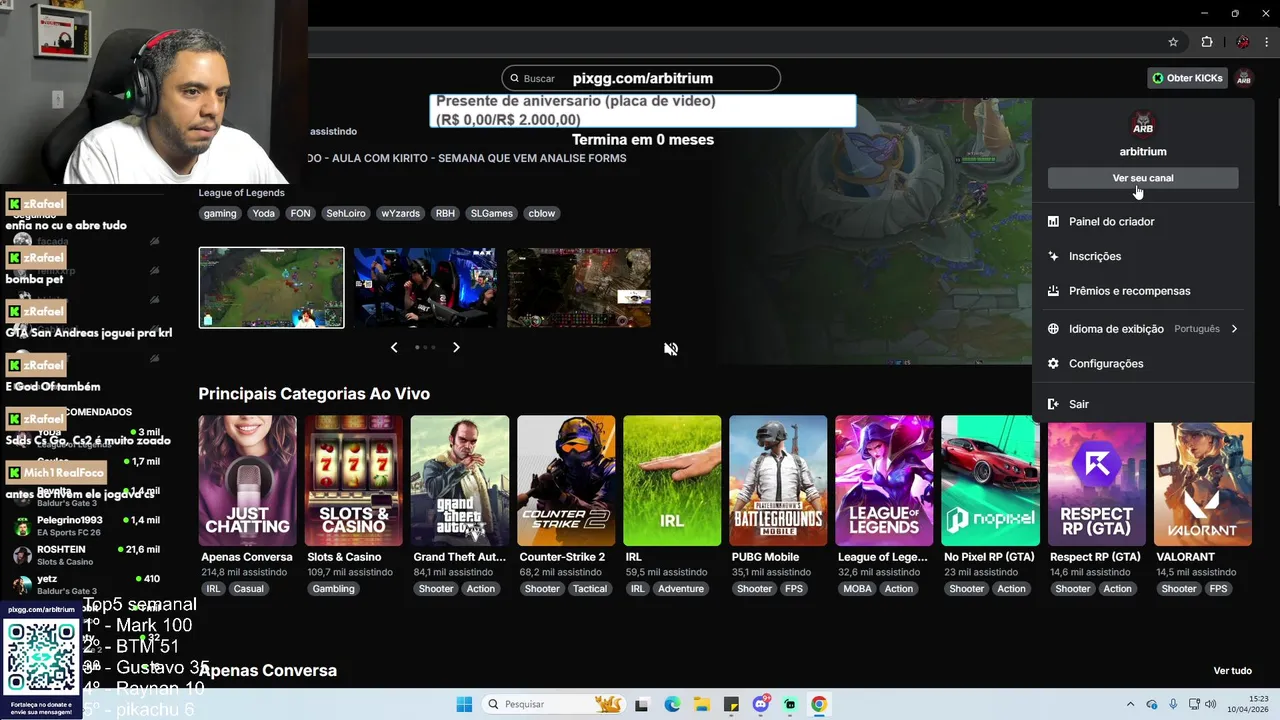Open the Chrome profile avatar in toolbar
1280x720 pixels.
(x=1243, y=42)
